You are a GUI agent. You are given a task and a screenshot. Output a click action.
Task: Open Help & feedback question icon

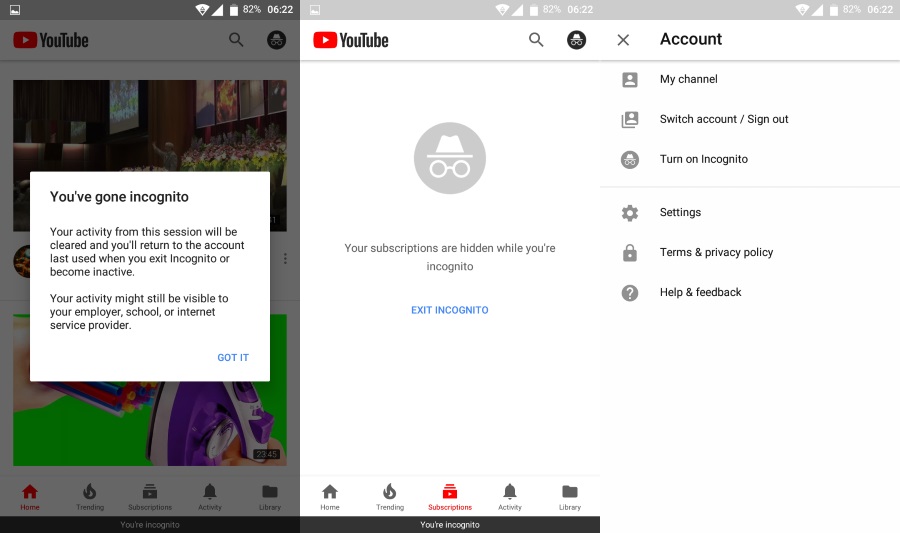point(630,293)
